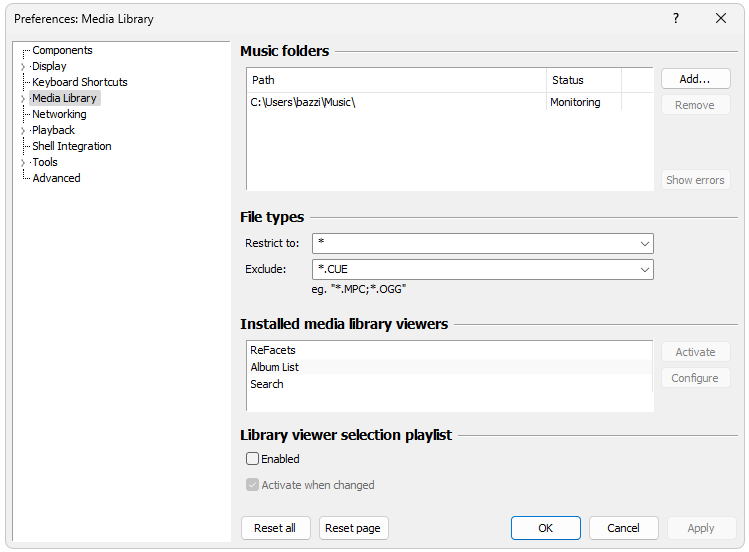This screenshot has width=749, height=552.
Task: Open the Restrict to dropdown
Action: coord(644,244)
